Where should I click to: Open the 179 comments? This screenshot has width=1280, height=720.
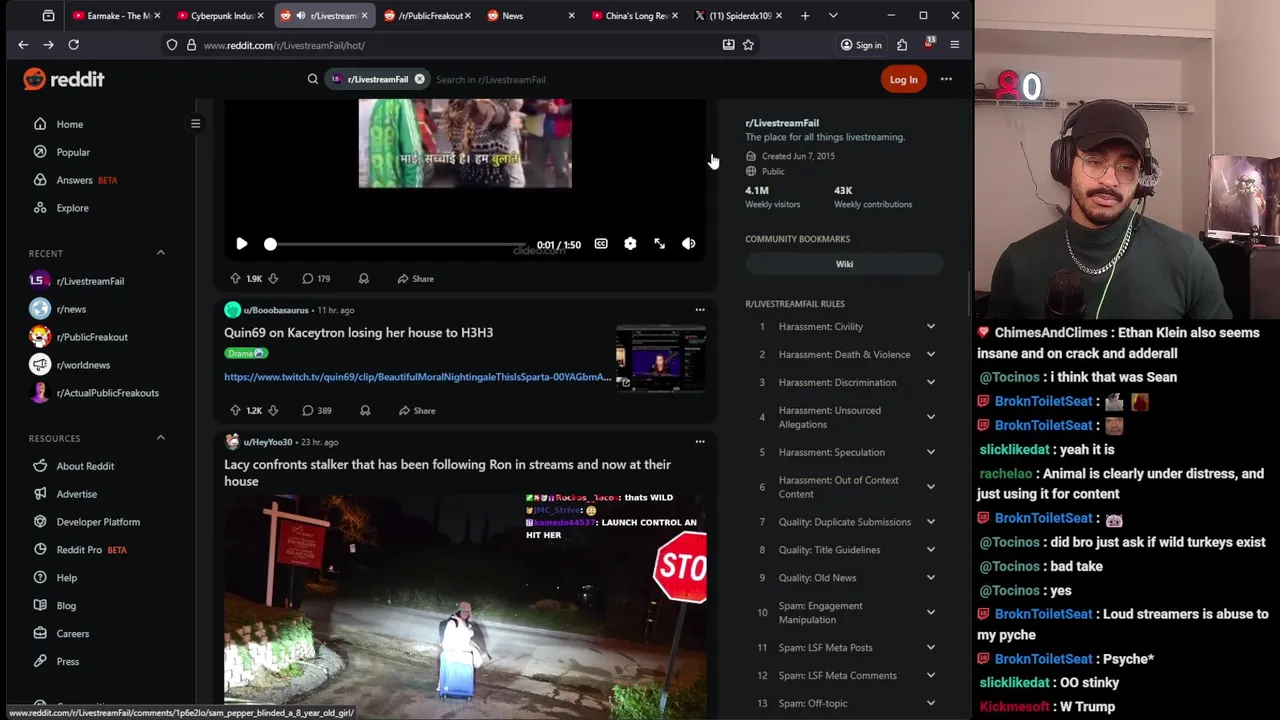(x=316, y=279)
